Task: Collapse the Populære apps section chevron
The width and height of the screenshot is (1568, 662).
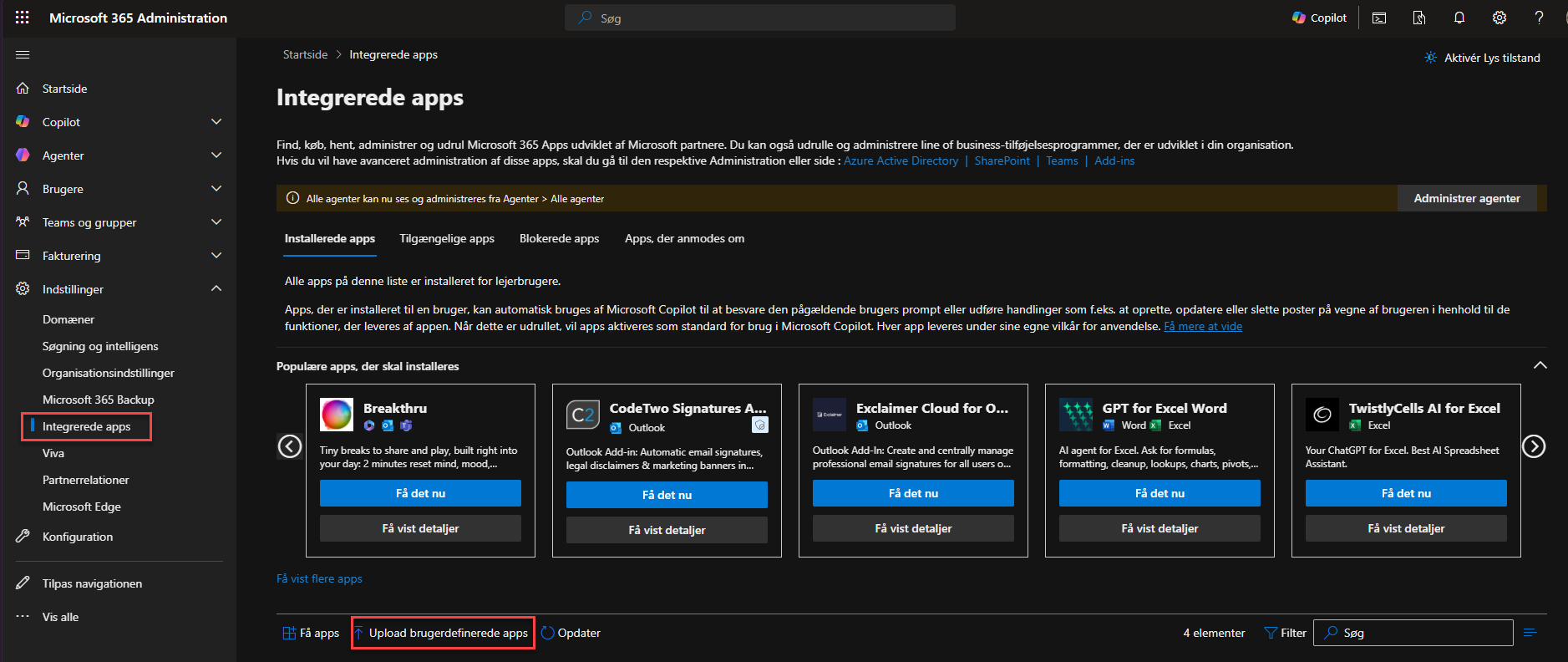Action: 1540,366
